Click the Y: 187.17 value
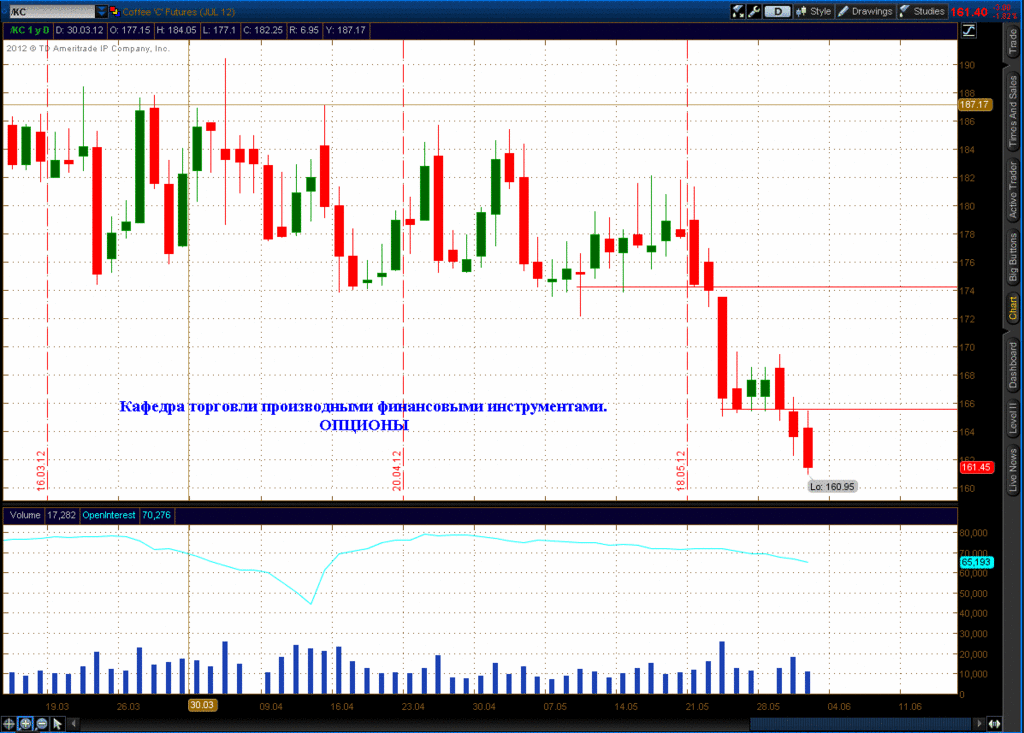 [x=345, y=30]
